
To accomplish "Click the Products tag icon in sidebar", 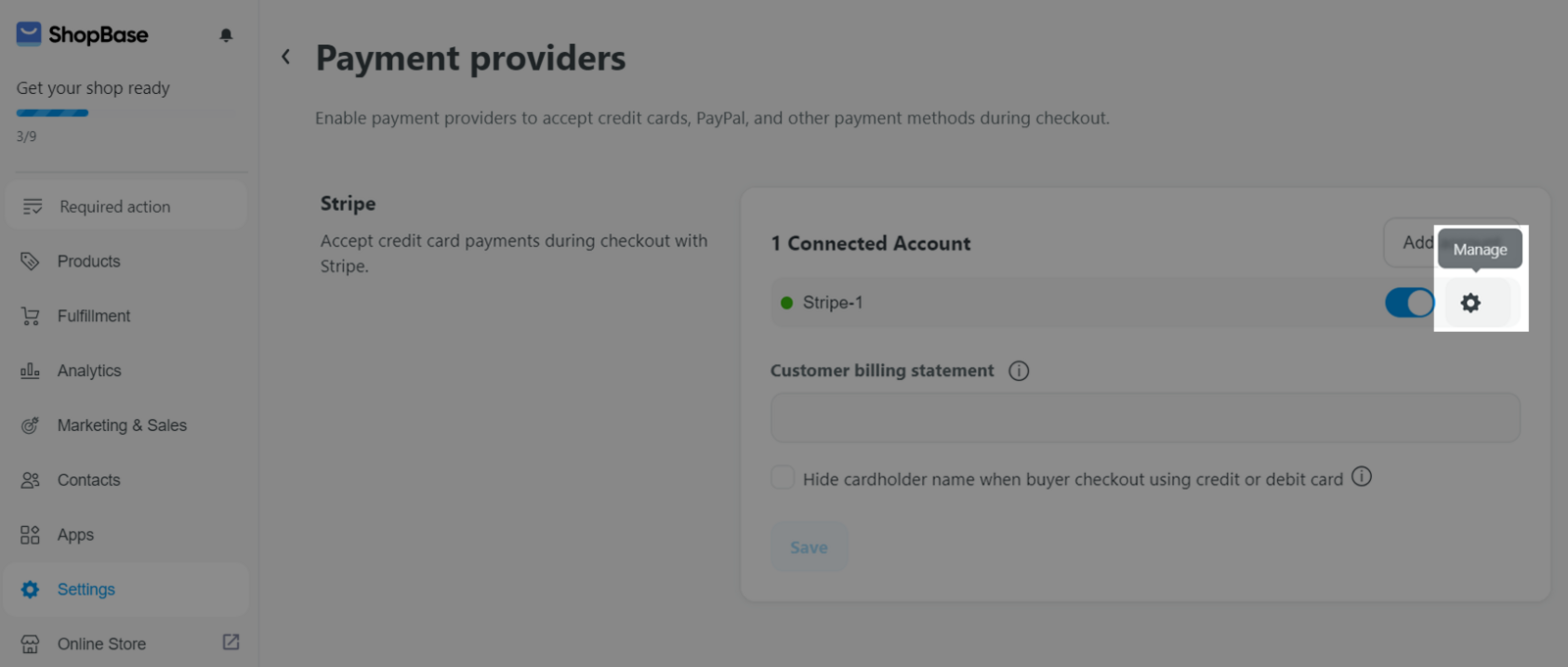I will [x=30, y=262].
